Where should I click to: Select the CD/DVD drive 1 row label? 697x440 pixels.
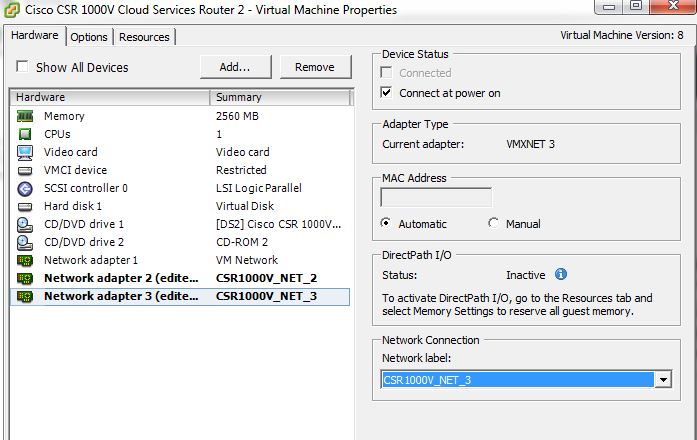[84, 224]
